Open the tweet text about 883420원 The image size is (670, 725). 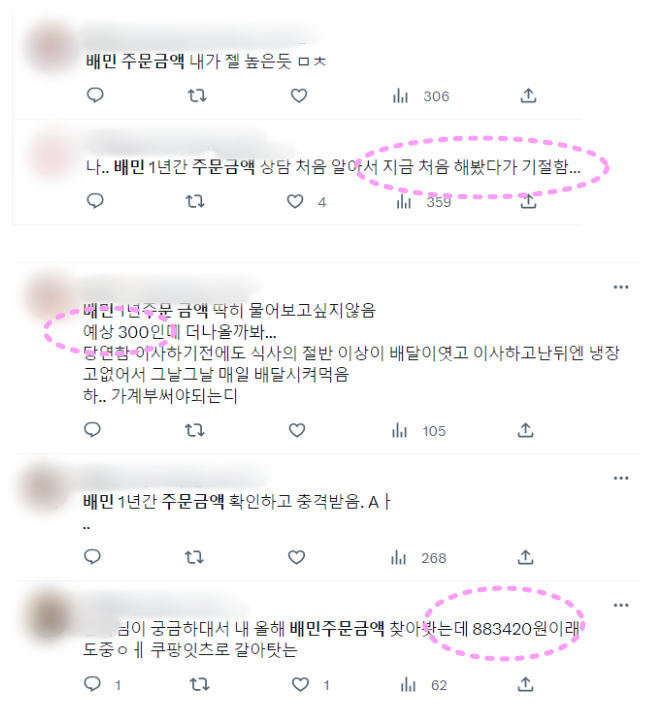click(x=331, y=639)
